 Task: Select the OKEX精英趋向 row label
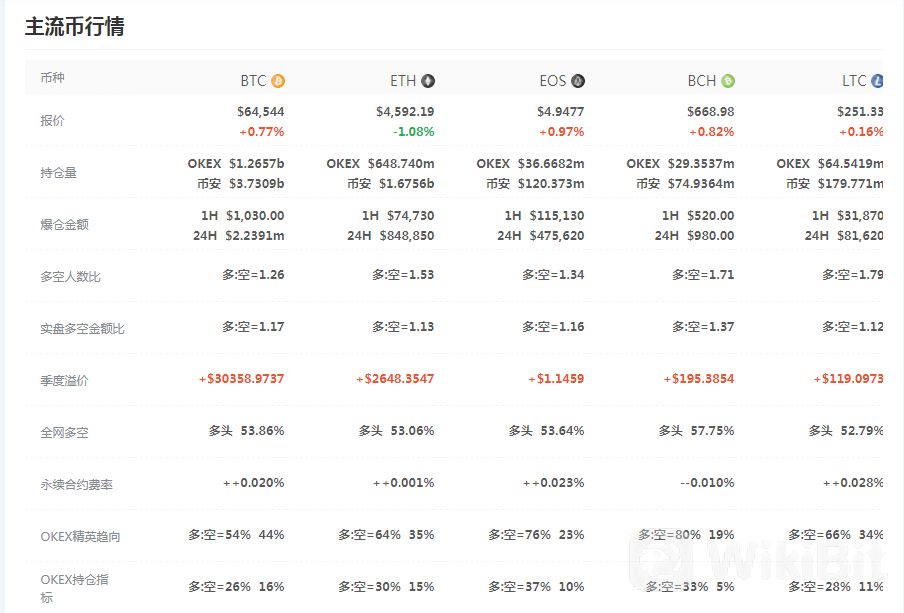tap(80, 536)
